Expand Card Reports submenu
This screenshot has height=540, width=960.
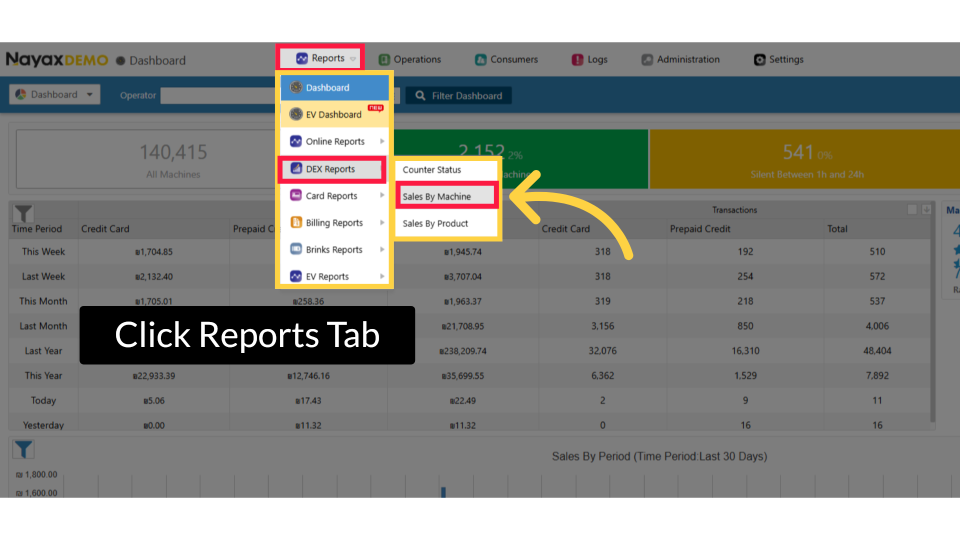click(x=335, y=196)
